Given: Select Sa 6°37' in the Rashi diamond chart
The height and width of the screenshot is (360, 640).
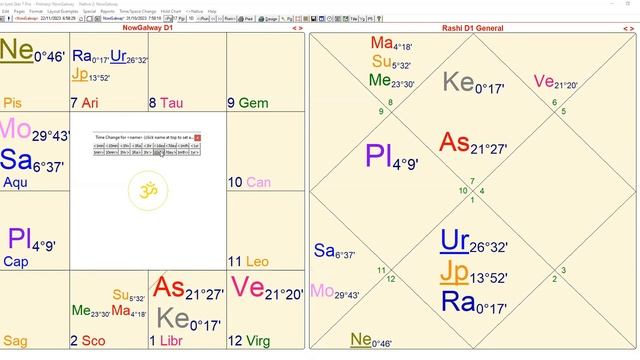Looking at the screenshot, I should [334, 251].
